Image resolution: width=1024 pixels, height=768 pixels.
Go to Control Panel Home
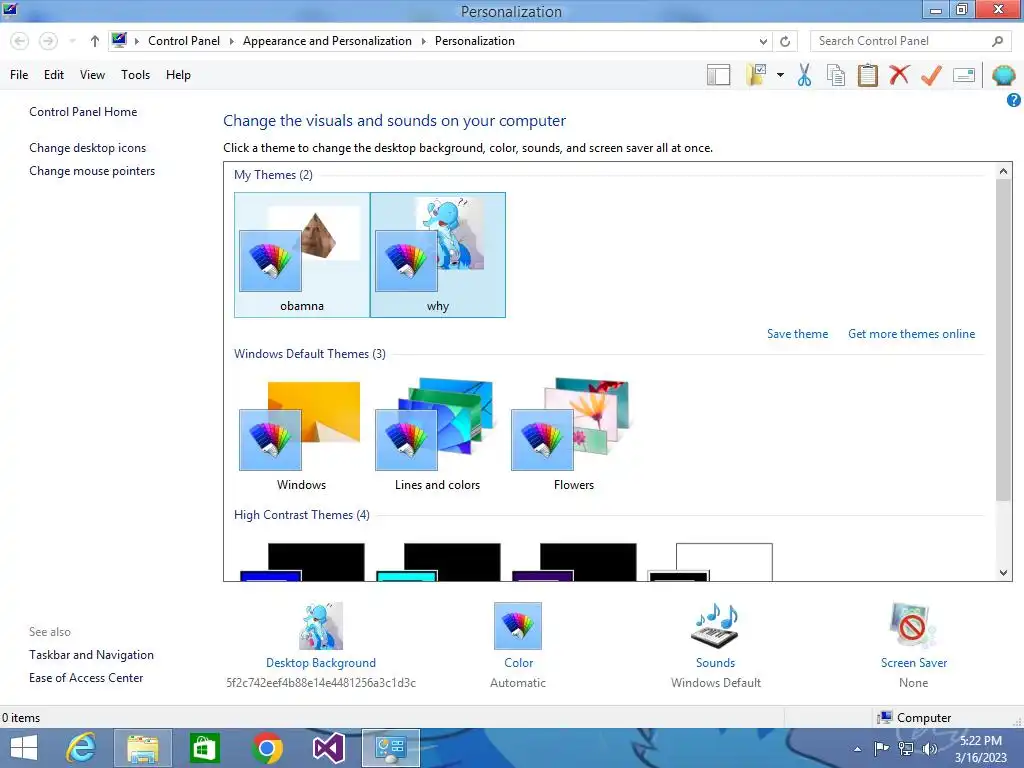(x=83, y=112)
